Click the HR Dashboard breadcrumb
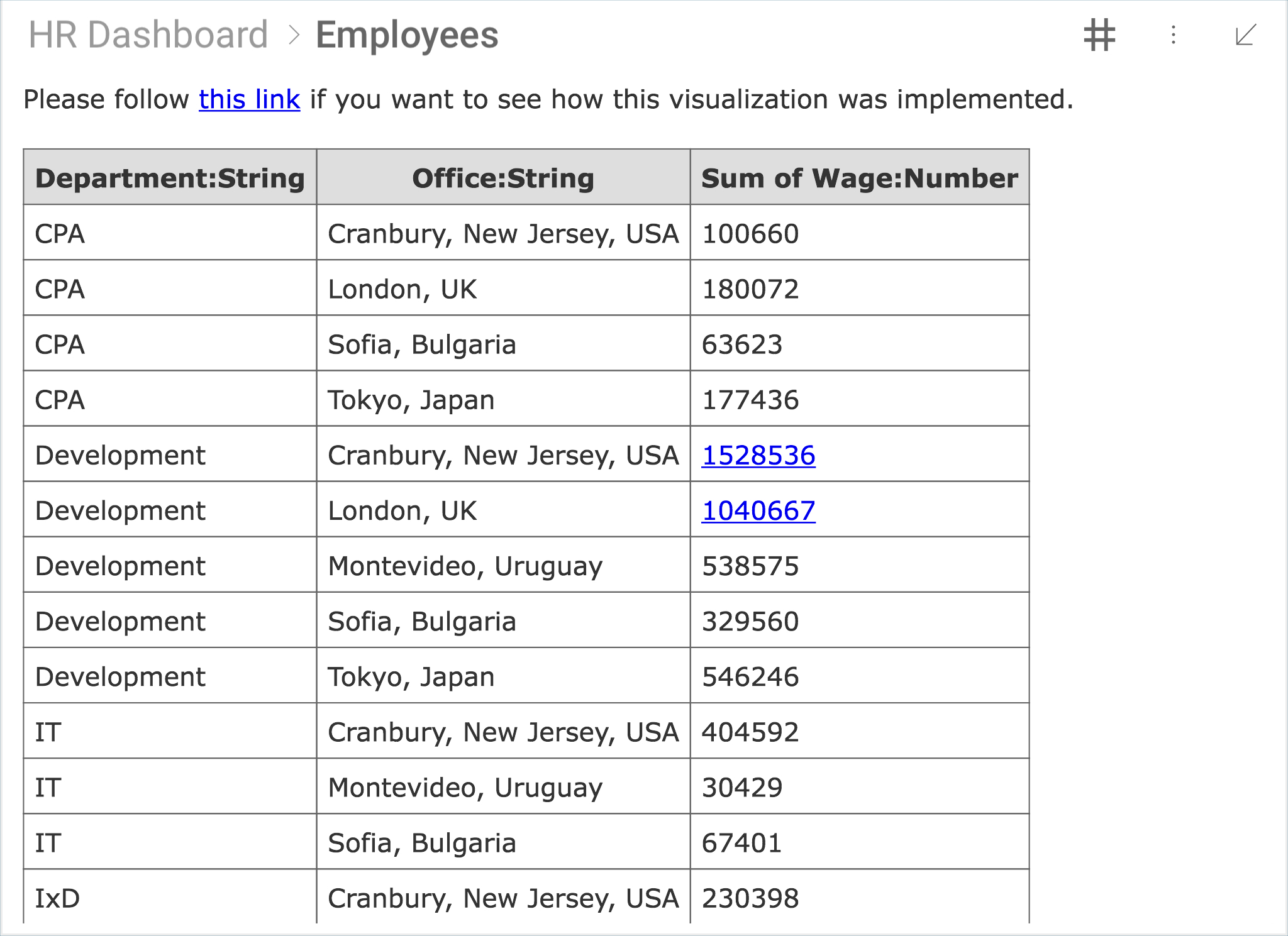The image size is (1288, 936). click(148, 35)
